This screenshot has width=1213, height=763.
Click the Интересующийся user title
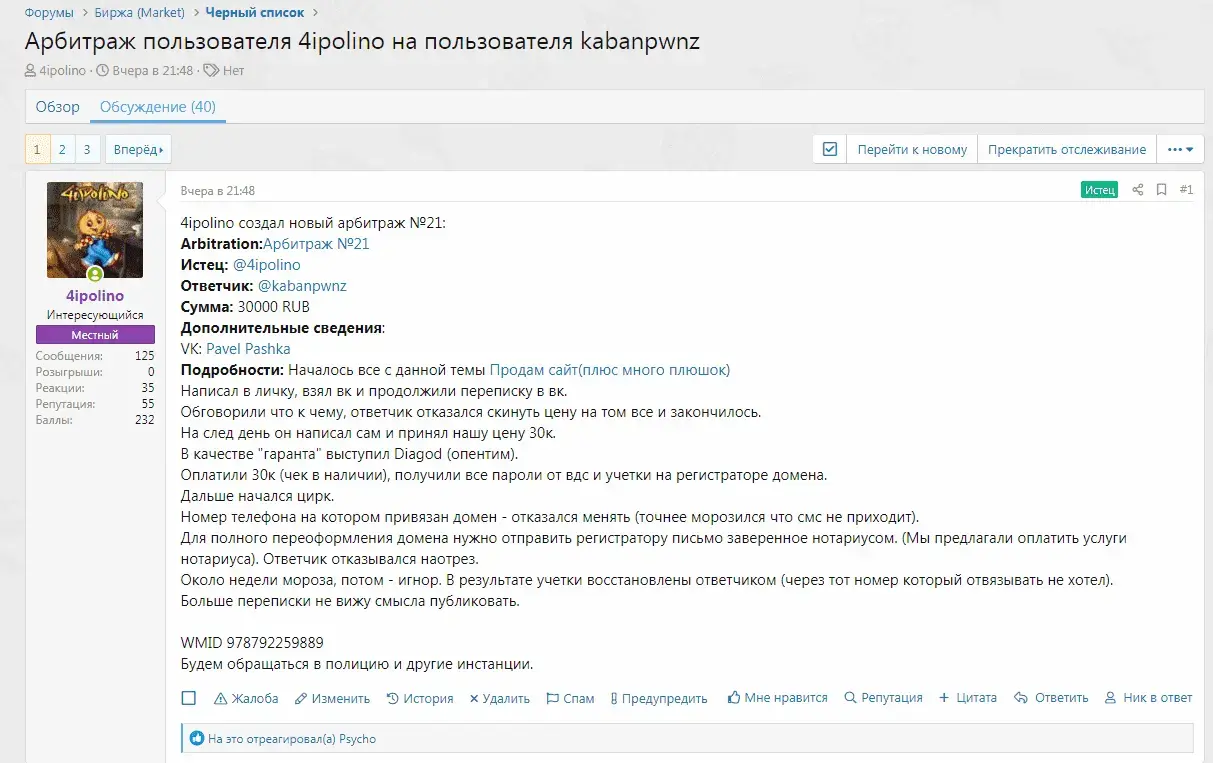tap(95, 315)
